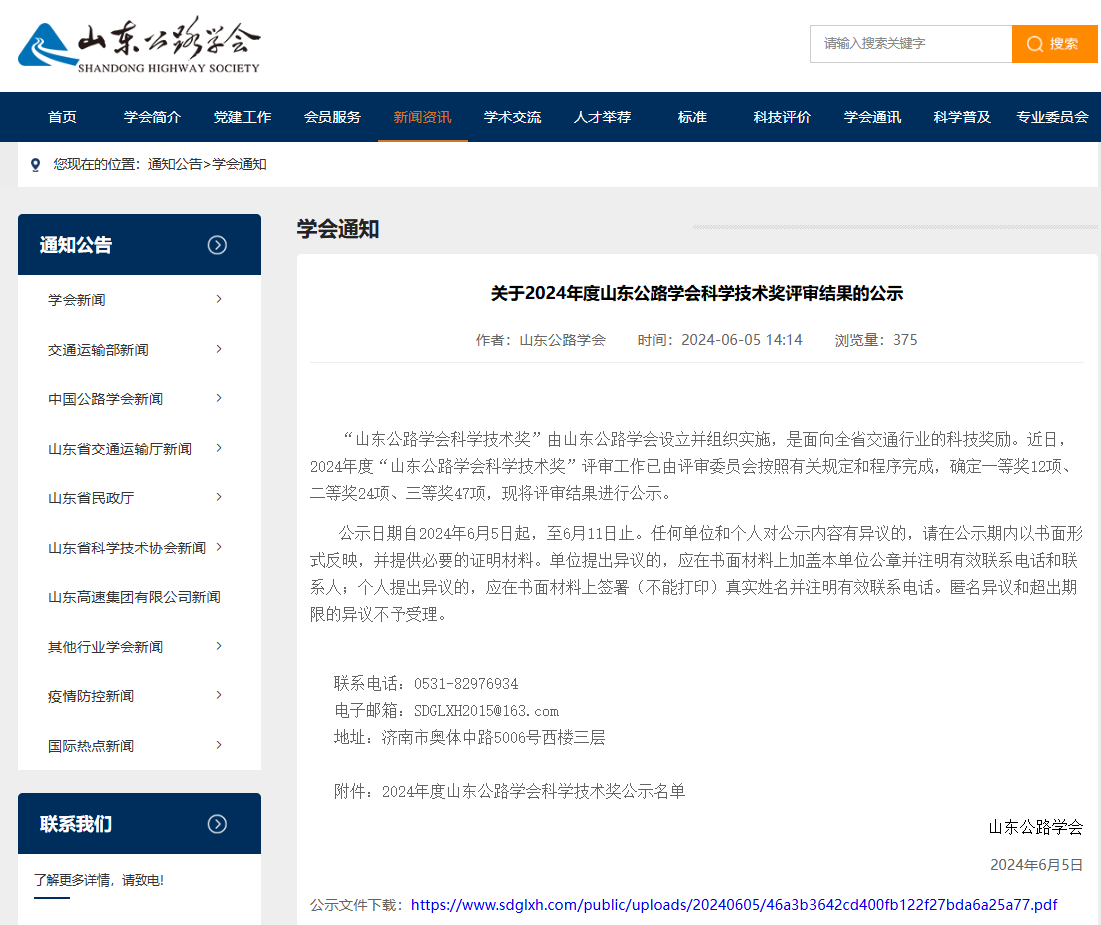Open 交通运输部新闻 sidebar link
The image size is (1101, 925).
98,350
